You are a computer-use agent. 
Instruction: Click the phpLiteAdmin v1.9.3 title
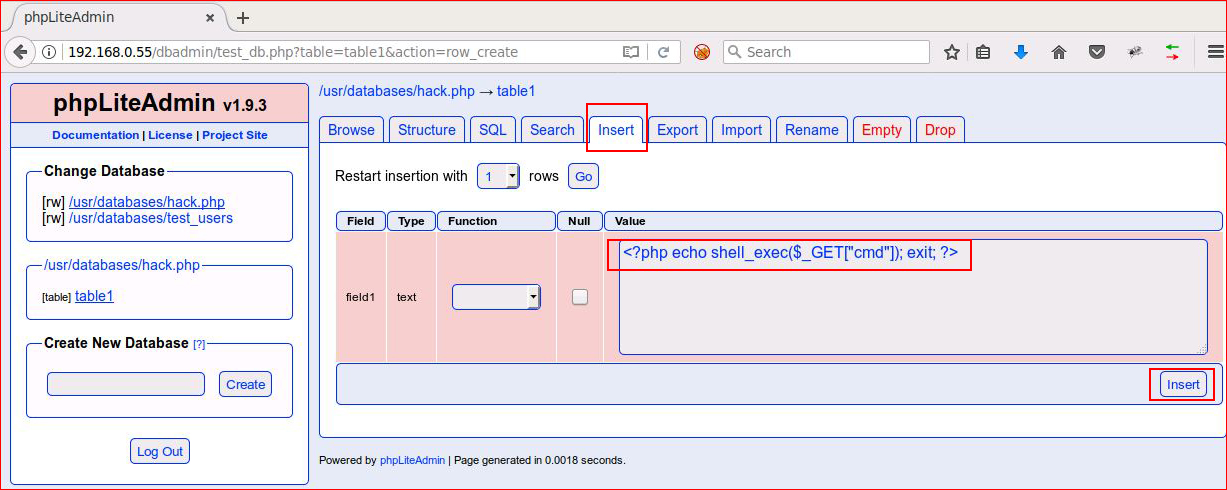click(160, 103)
